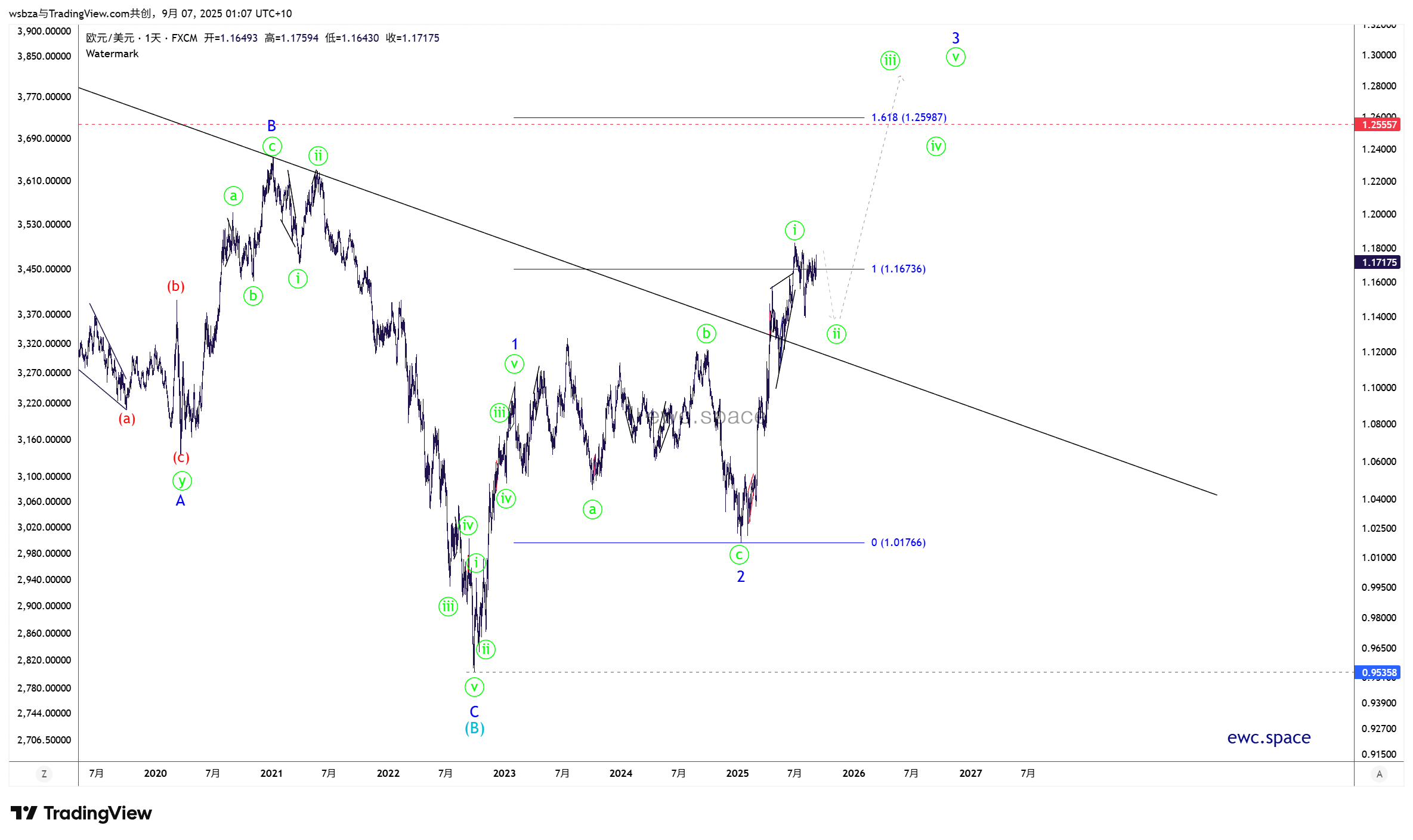This screenshot has width=1413, height=840.
Task: Click the Watermark indicator label
Action: pyautogui.click(x=112, y=54)
